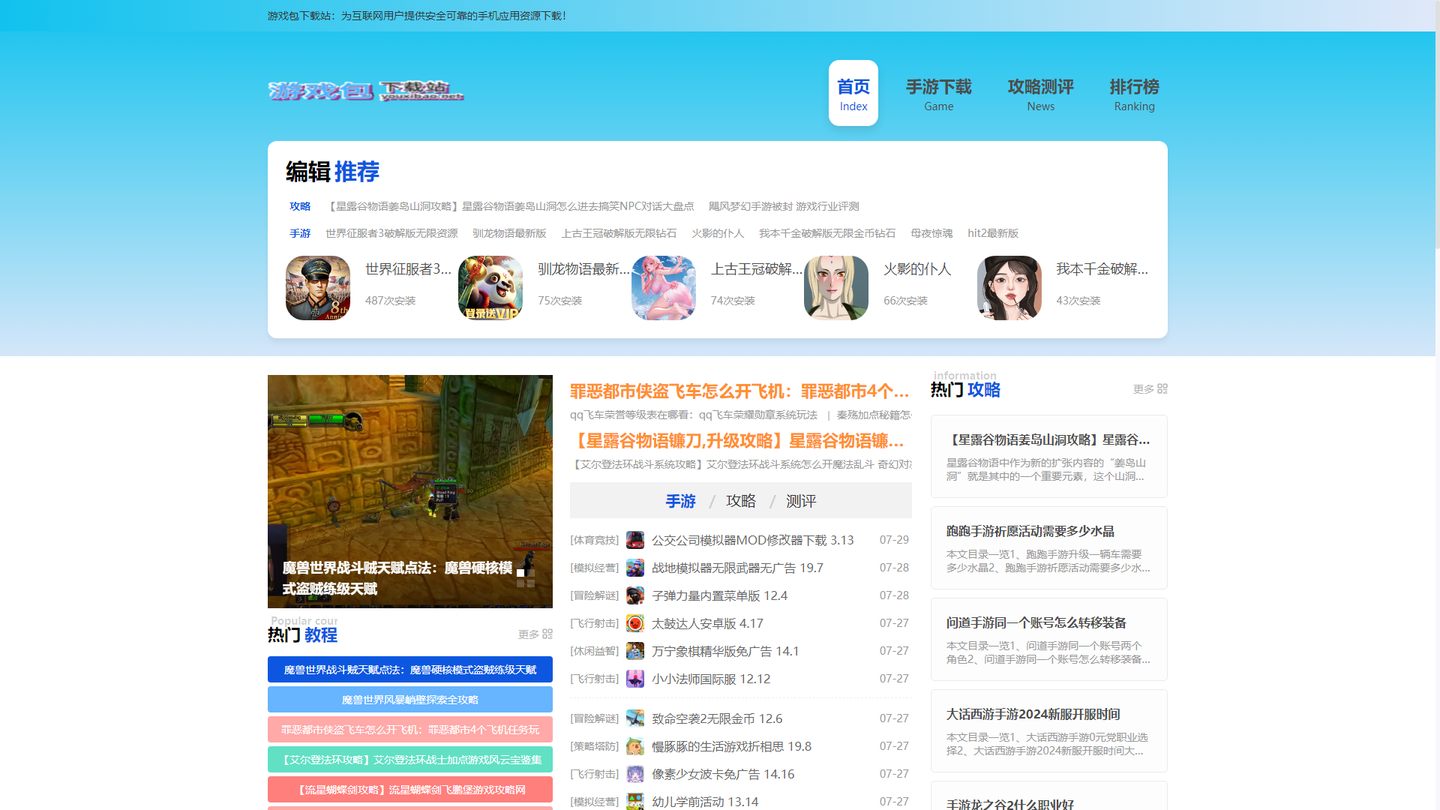
Task: Open 致命空袭2无限金币 12.6 link
Action: (x=717, y=718)
